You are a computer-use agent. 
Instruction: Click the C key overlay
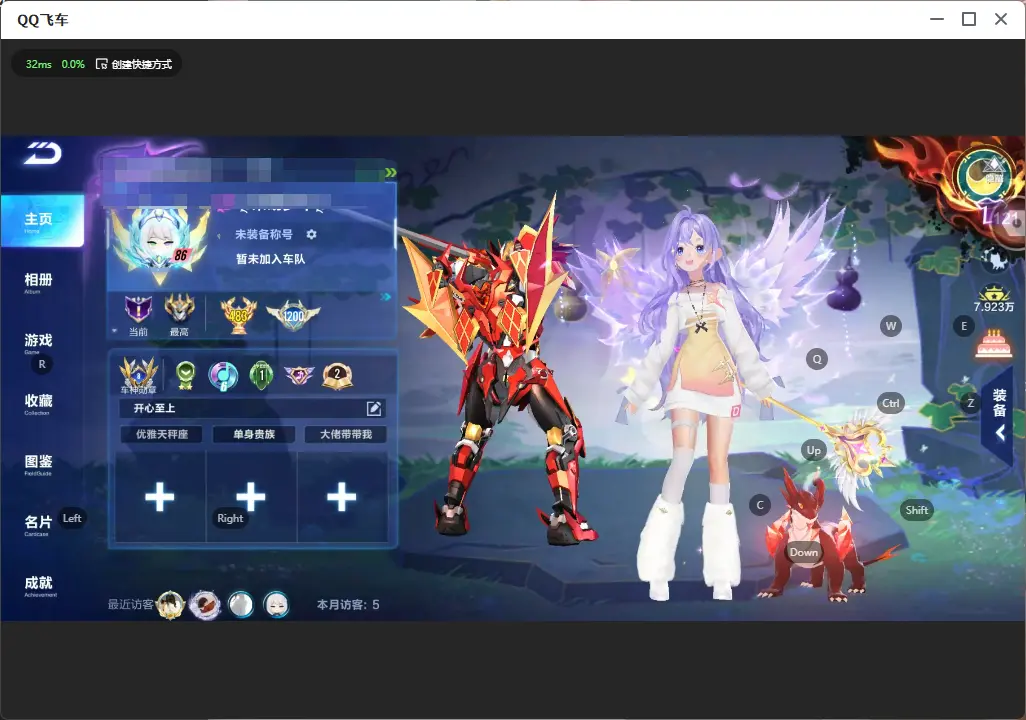coord(760,505)
